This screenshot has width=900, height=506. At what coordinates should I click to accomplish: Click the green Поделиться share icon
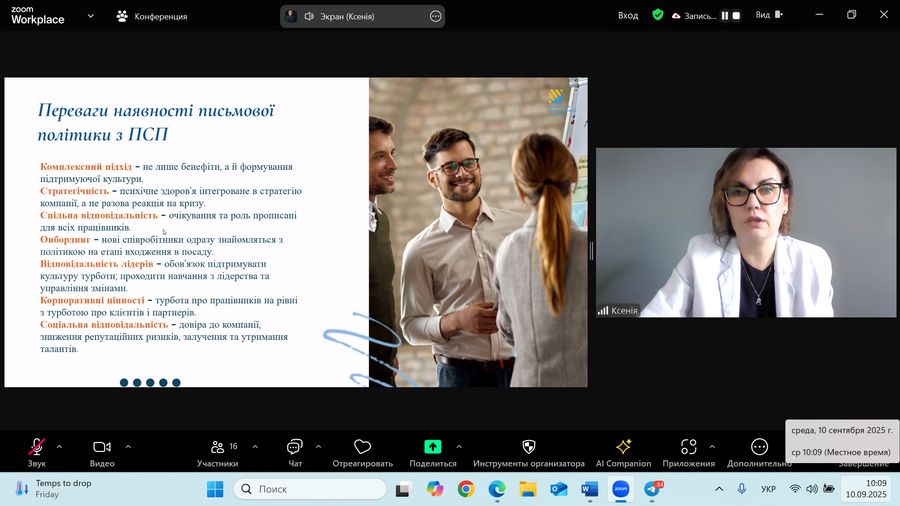click(x=433, y=447)
